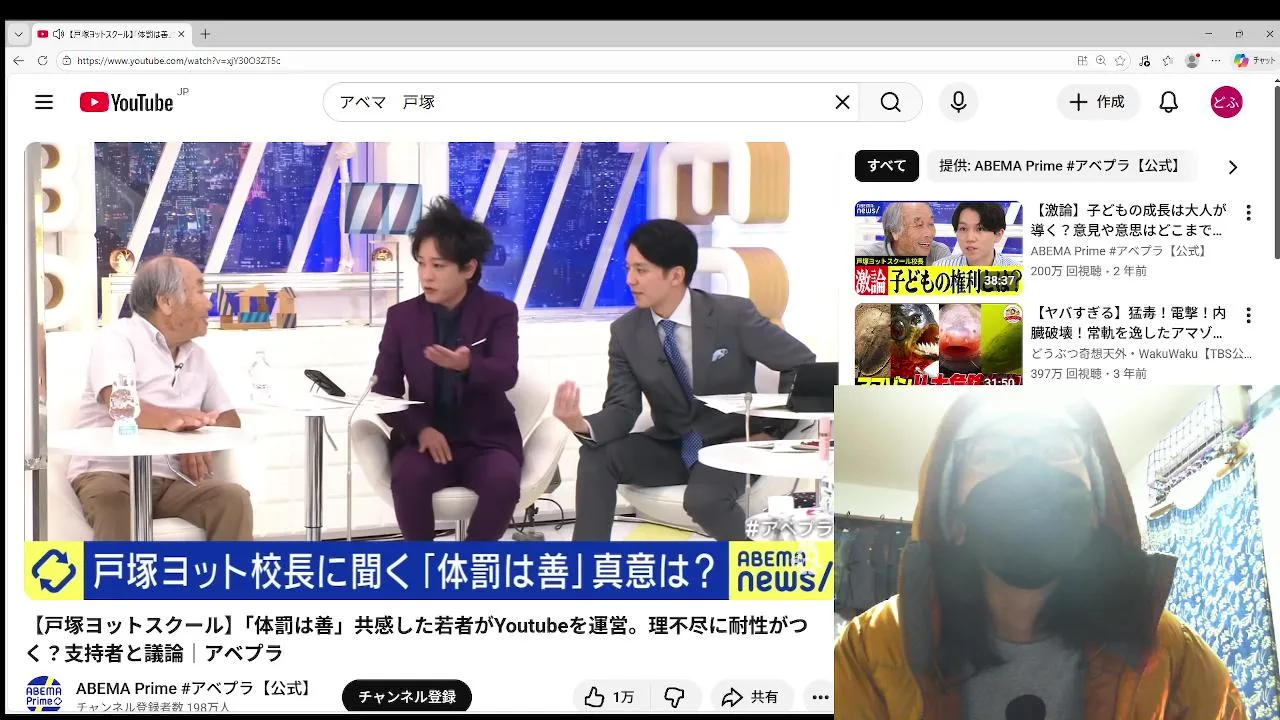Close the YouTube browser tab
Viewport: 1280px width, 720px height.
(181, 34)
